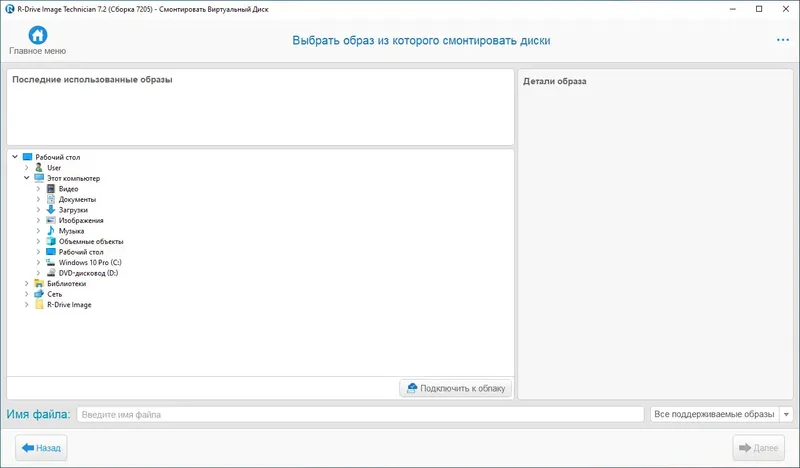This screenshot has height=468, width=800.
Task: Open the three-dots options menu
Action: (x=783, y=40)
